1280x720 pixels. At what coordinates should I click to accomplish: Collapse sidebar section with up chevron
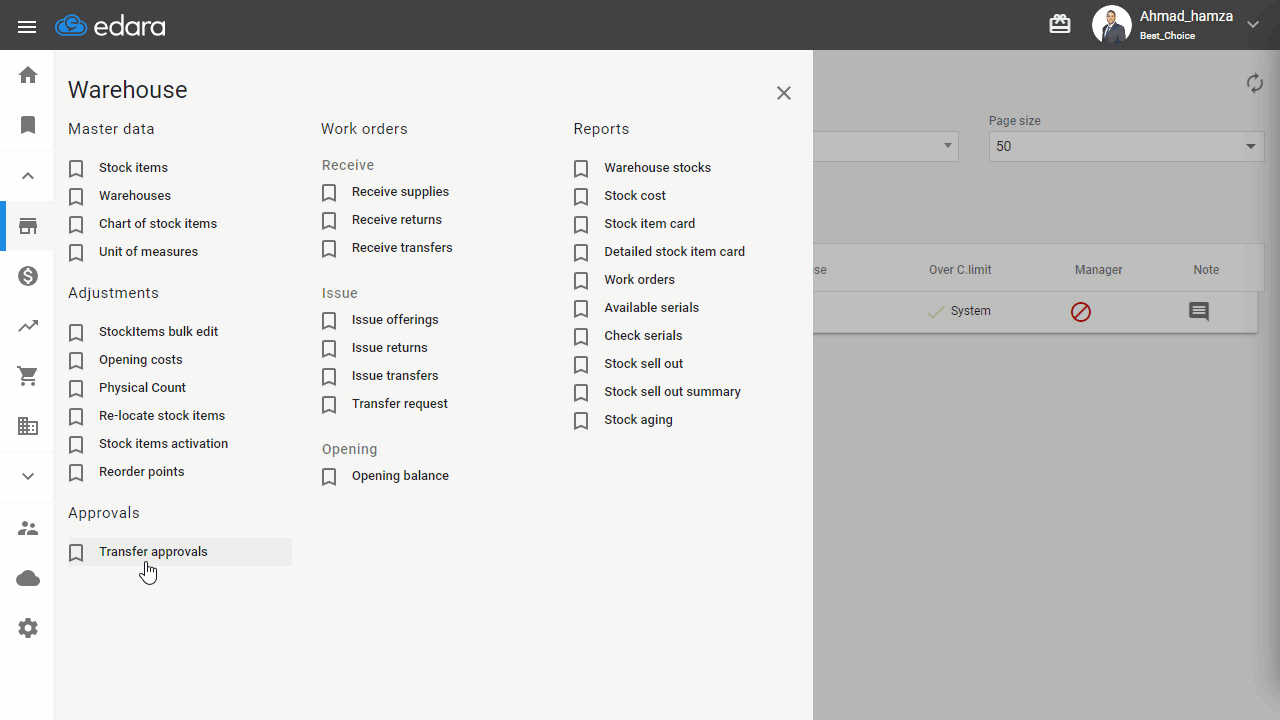pyautogui.click(x=28, y=176)
